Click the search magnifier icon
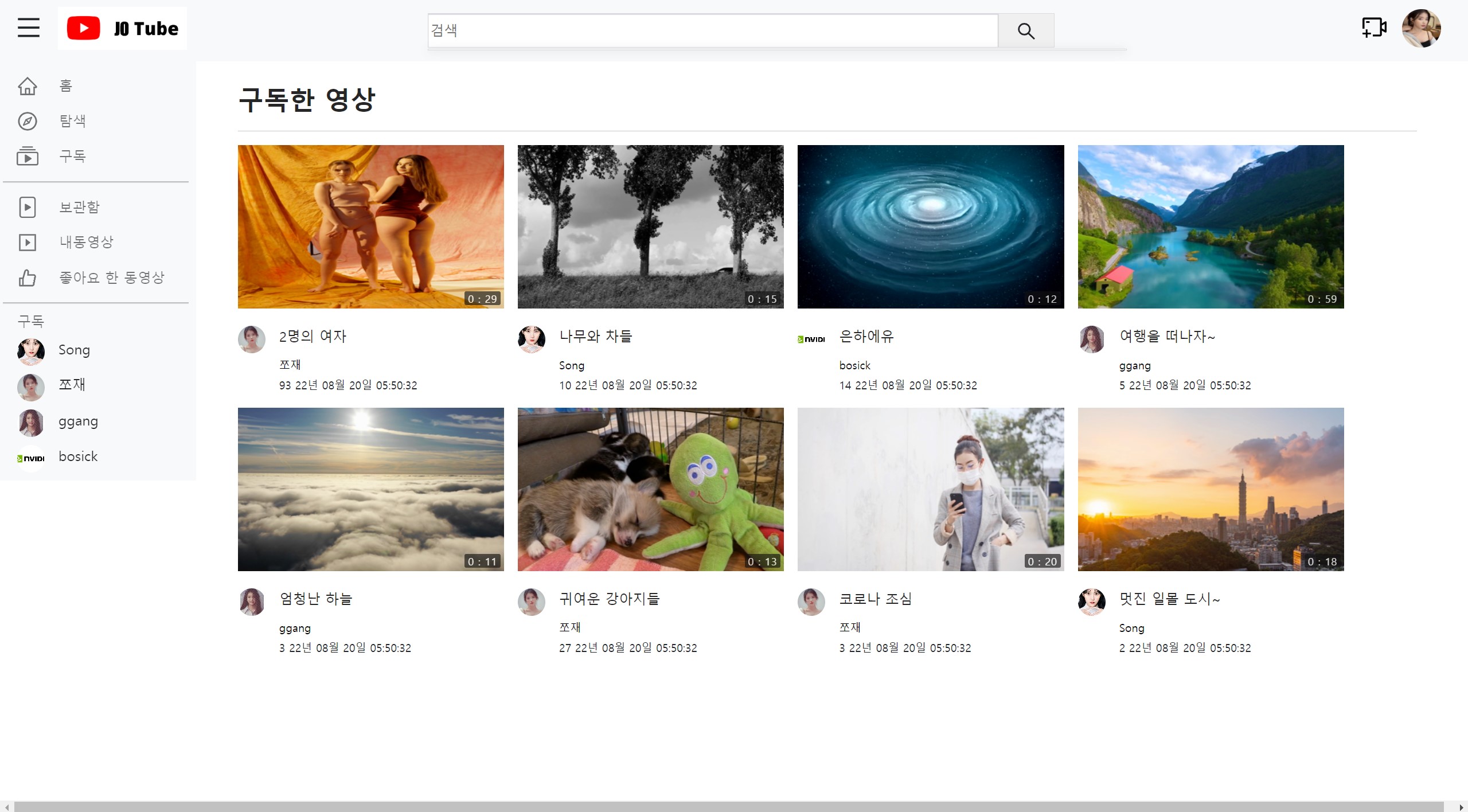The width and height of the screenshot is (1468, 812). pos(1026,30)
